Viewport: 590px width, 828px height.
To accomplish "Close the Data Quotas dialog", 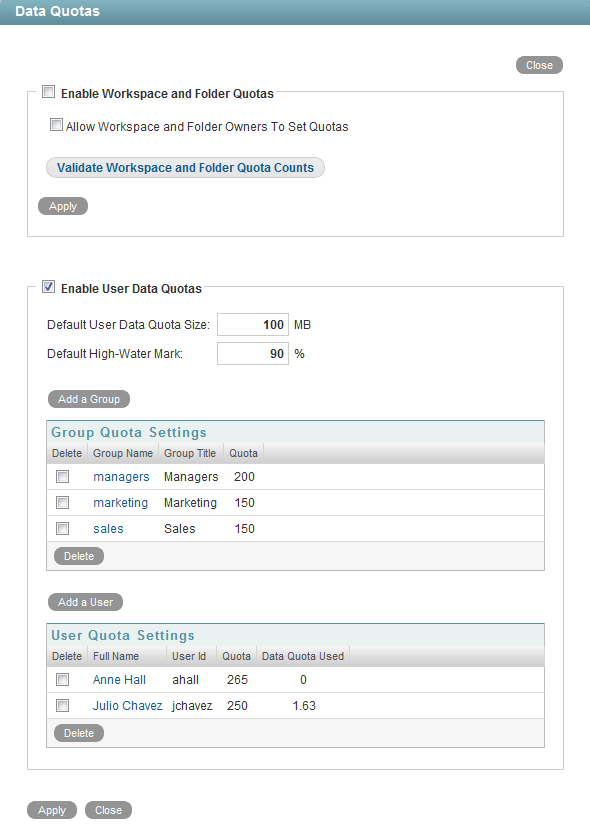I will point(539,65).
